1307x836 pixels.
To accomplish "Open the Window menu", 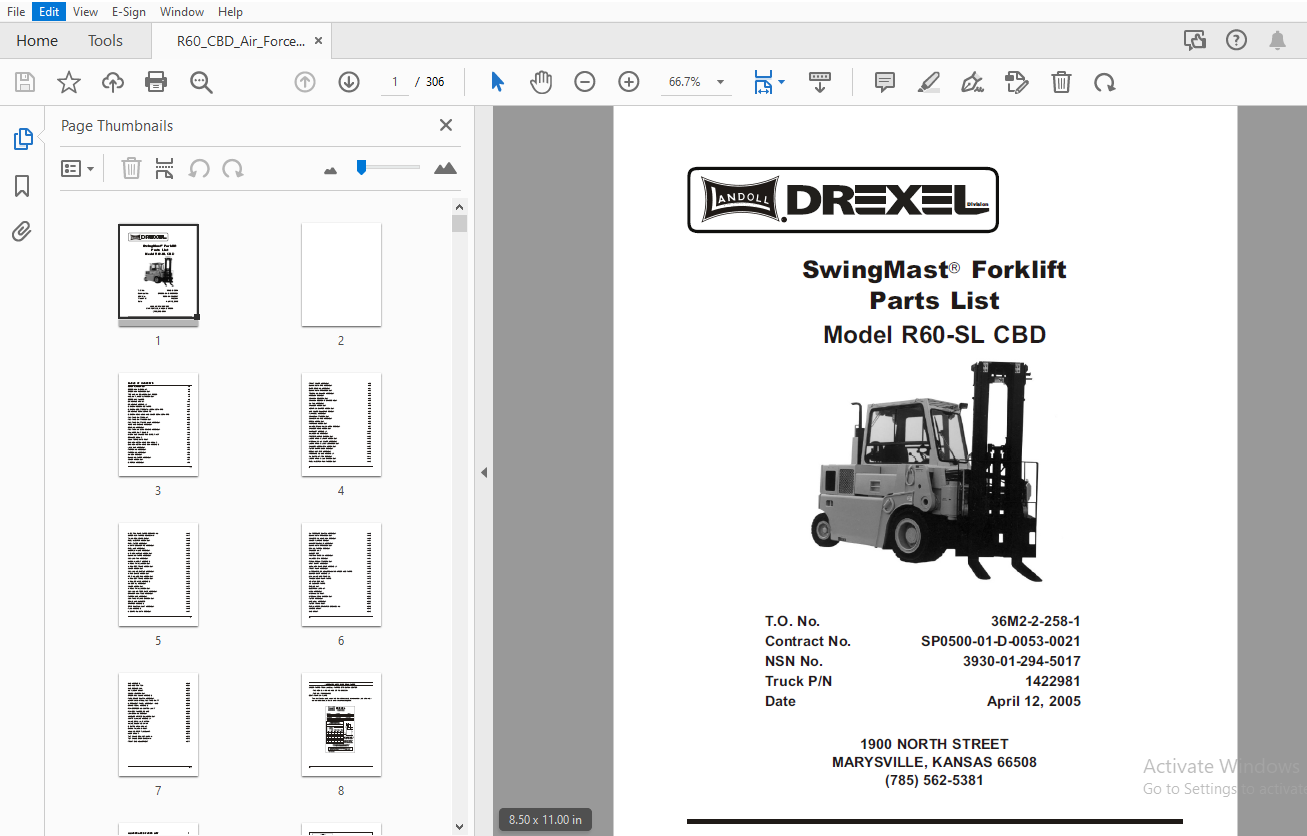I will pyautogui.click(x=182, y=11).
